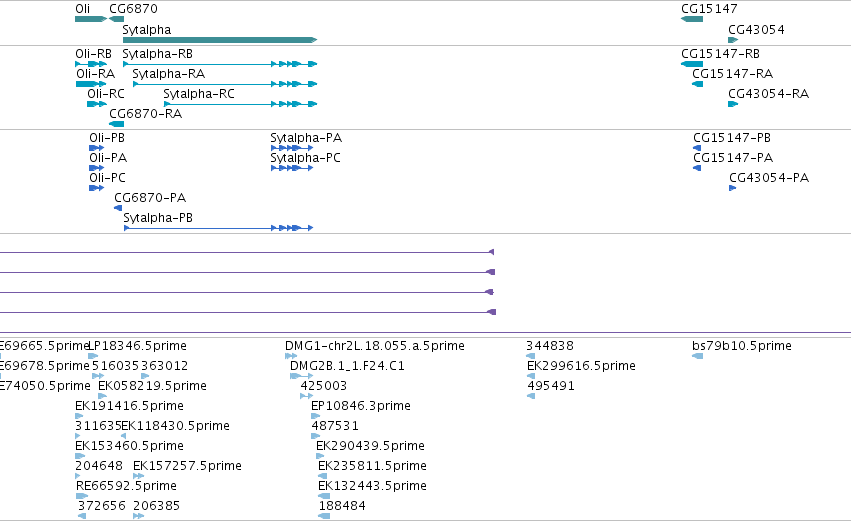The image size is (851, 521).
Task: Click the CG15147 gene glyph
Action: (692, 19)
